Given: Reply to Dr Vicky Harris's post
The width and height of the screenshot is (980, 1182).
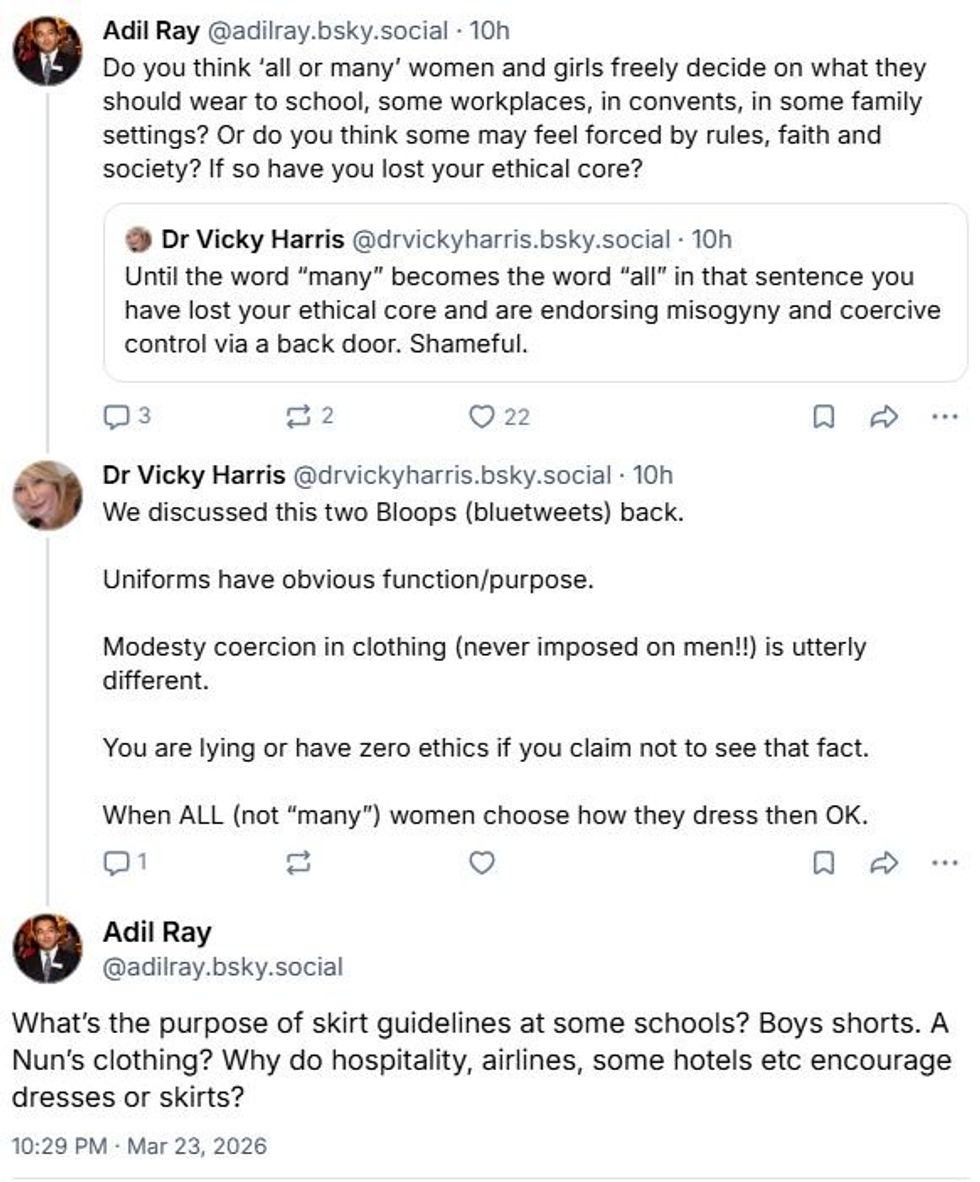Looking at the screenshot, I should [114, 862].
